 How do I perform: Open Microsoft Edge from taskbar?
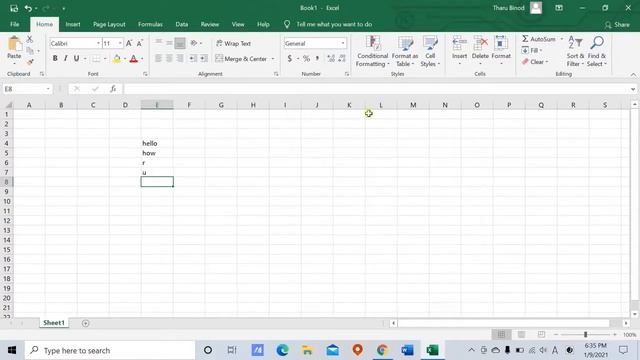[x=282, y=350]
